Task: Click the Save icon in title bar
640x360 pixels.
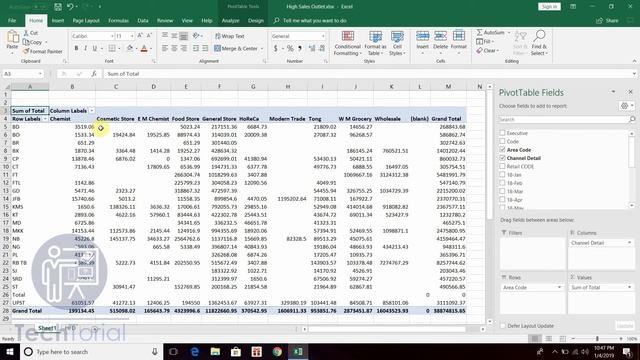Action: 58,7
